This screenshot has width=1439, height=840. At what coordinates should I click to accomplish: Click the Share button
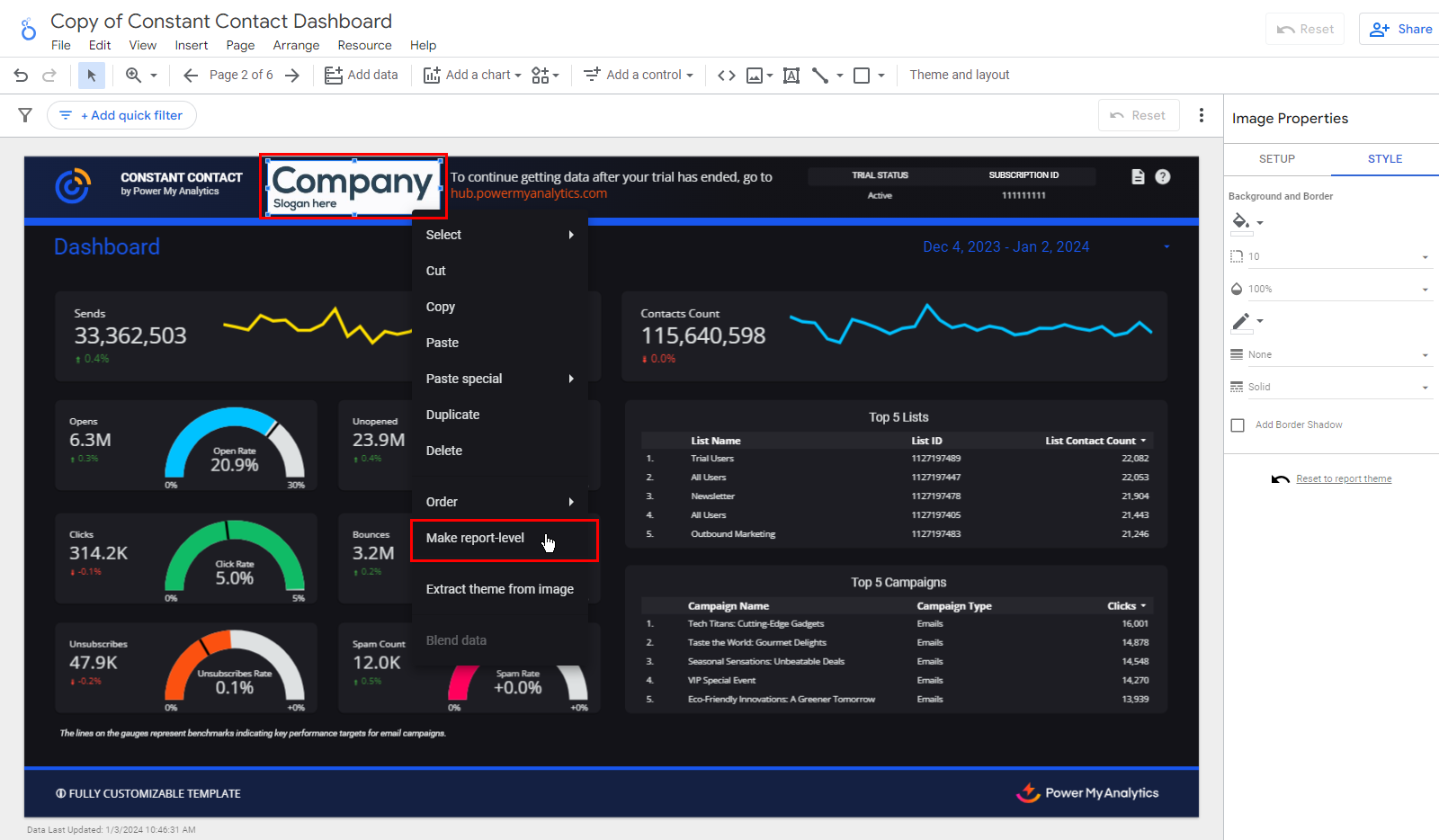[x=1400, y=29]
